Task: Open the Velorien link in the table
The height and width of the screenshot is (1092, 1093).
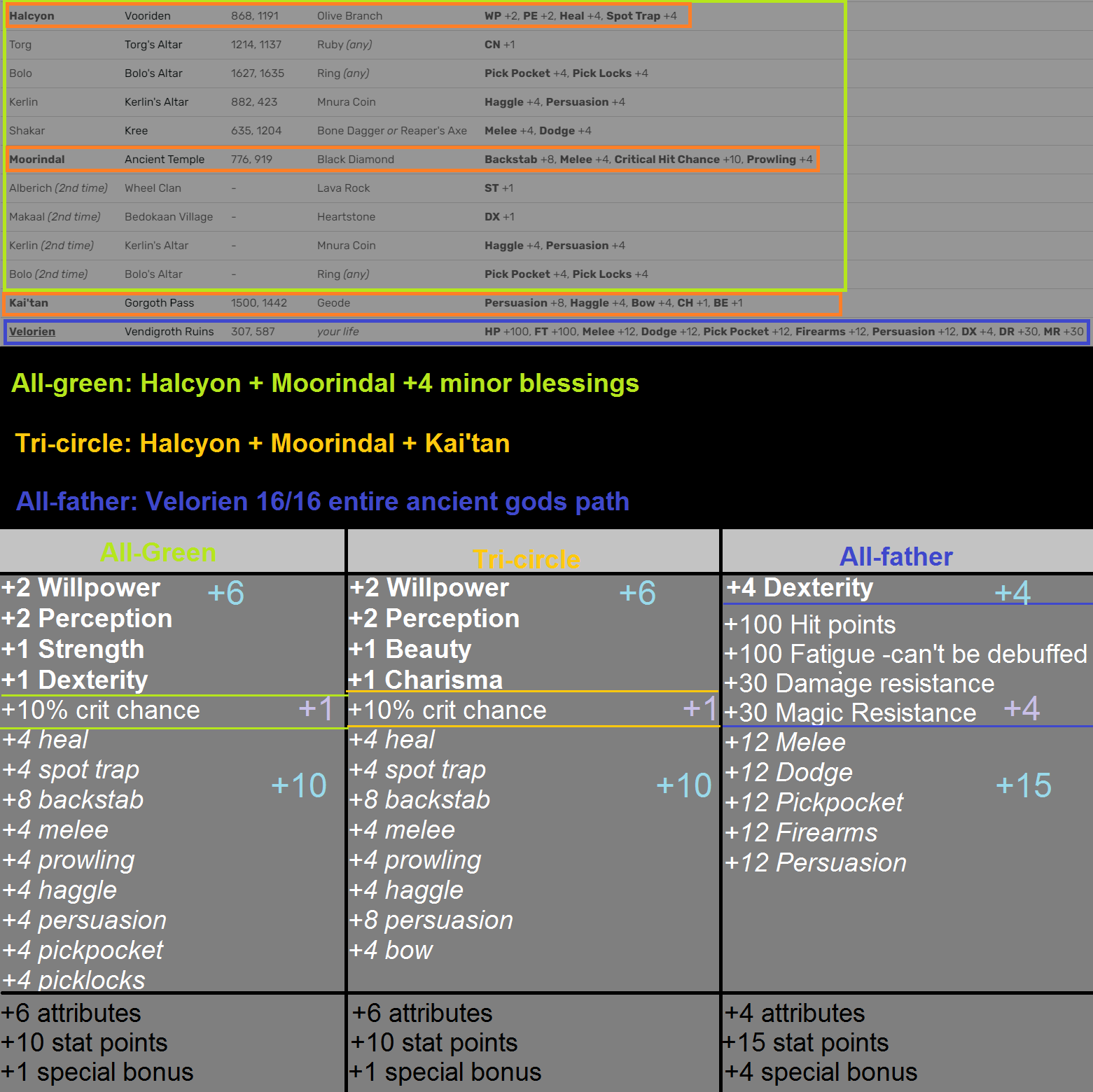Action: (32, 332)
